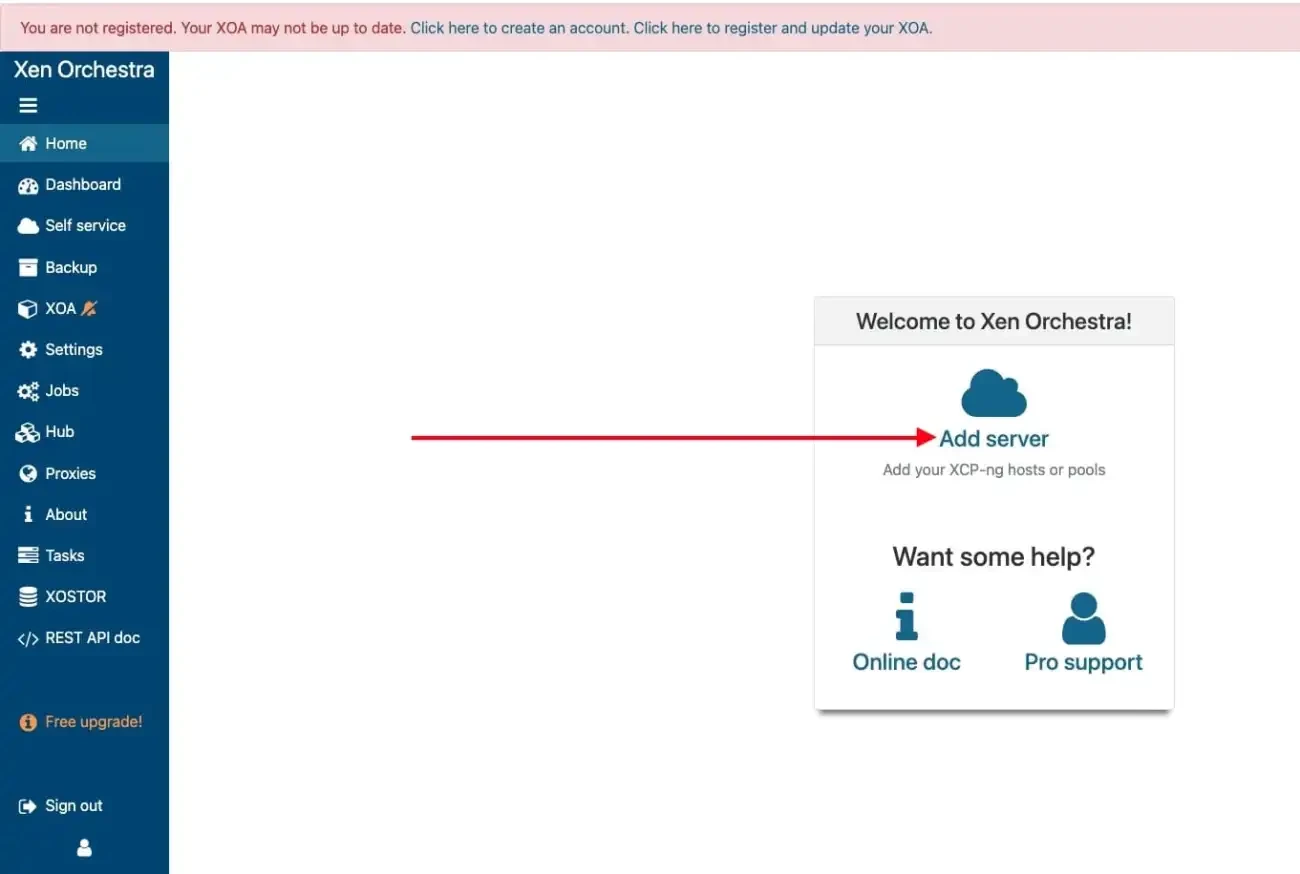Click the Tasks list icon

(28, 555)
